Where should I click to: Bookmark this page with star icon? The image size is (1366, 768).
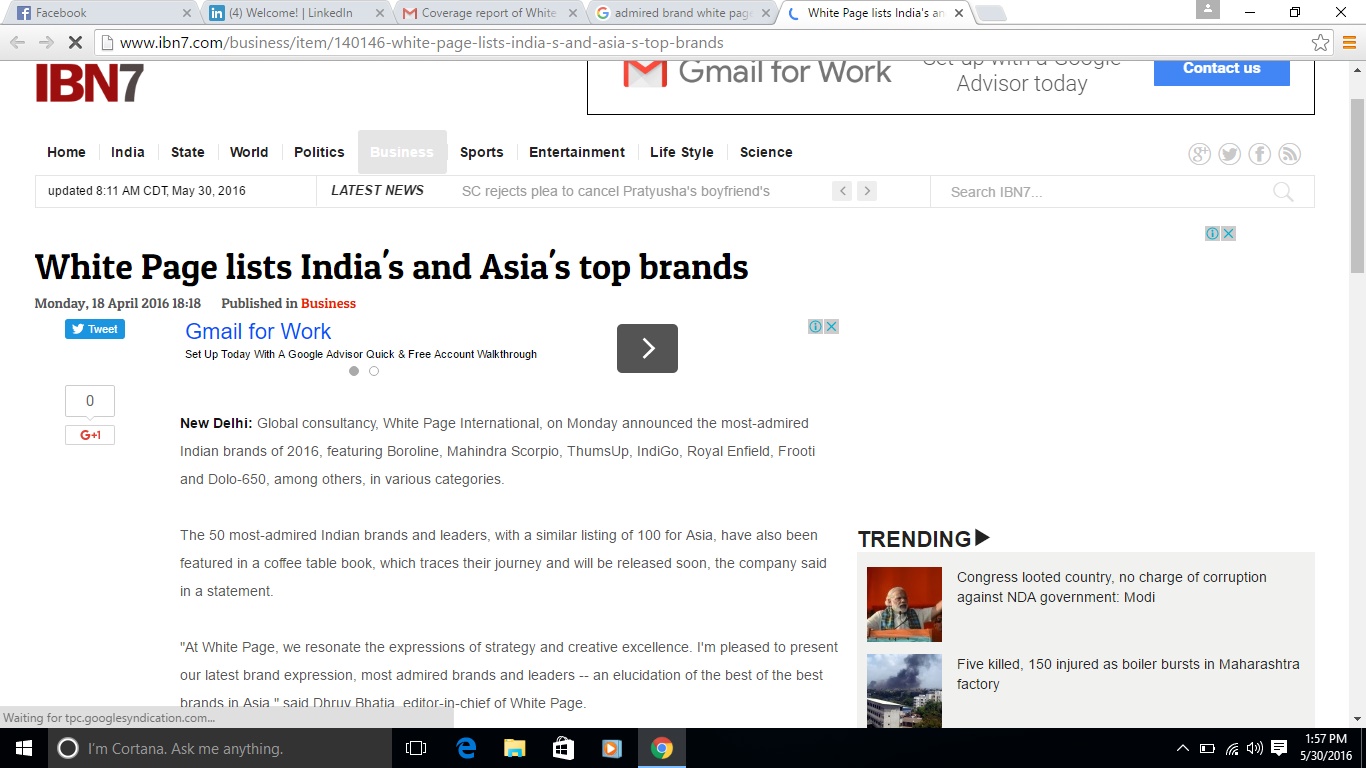tap(1321, 43)
